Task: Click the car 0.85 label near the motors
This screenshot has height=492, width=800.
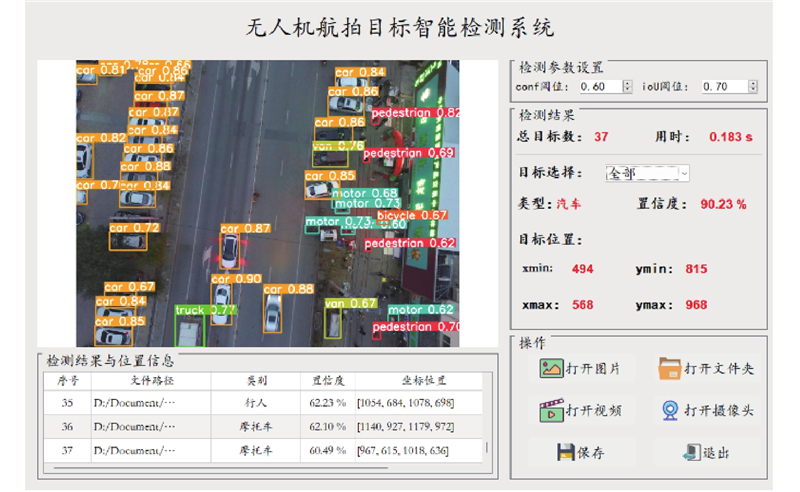Action: [330, 176]
